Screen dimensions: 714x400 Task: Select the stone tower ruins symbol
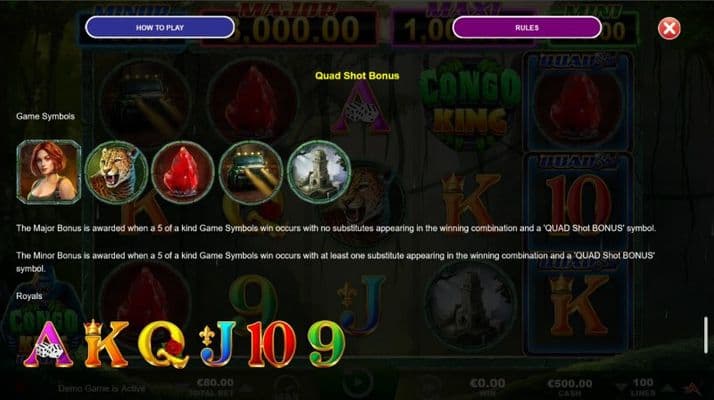click(x=318, y=172)
